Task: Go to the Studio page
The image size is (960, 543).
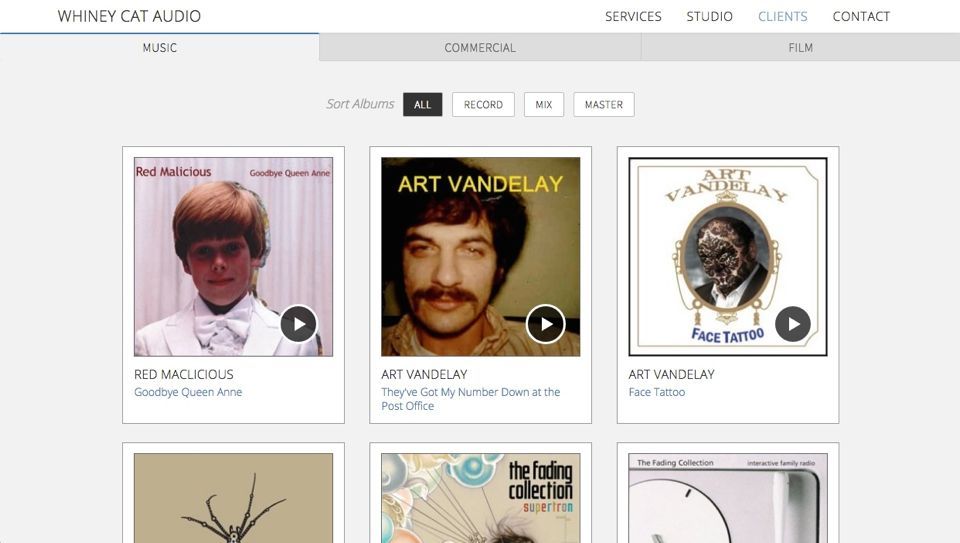Action: tap(709, 16)
